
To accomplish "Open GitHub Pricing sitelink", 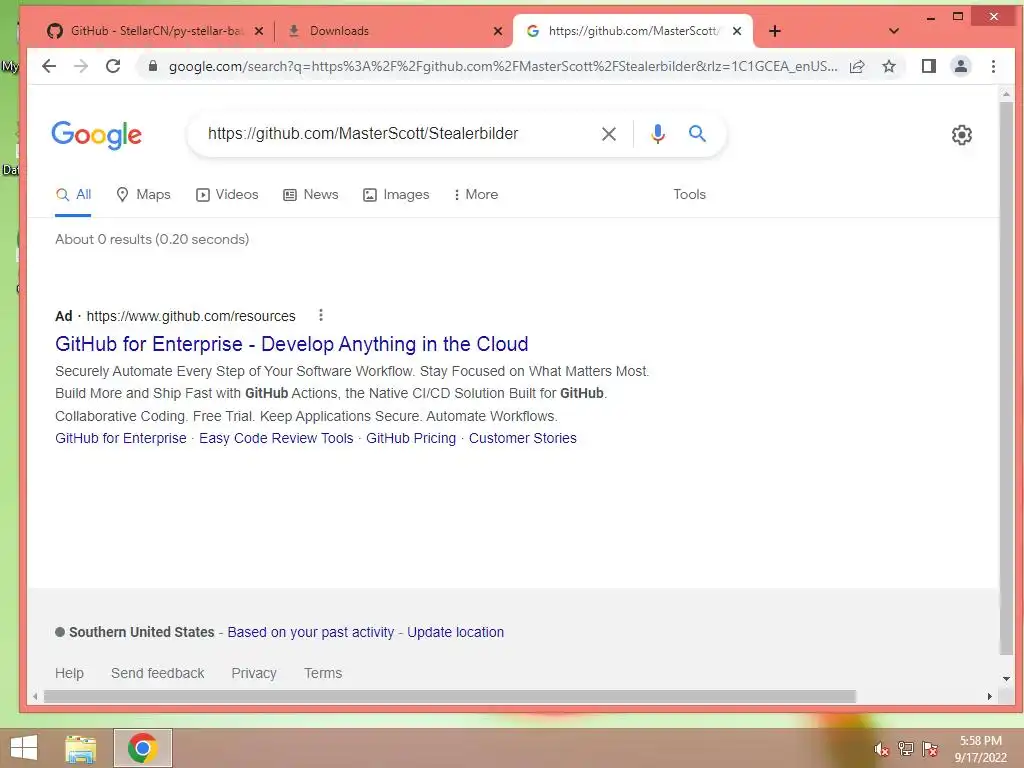I will (x=411, y=438).
